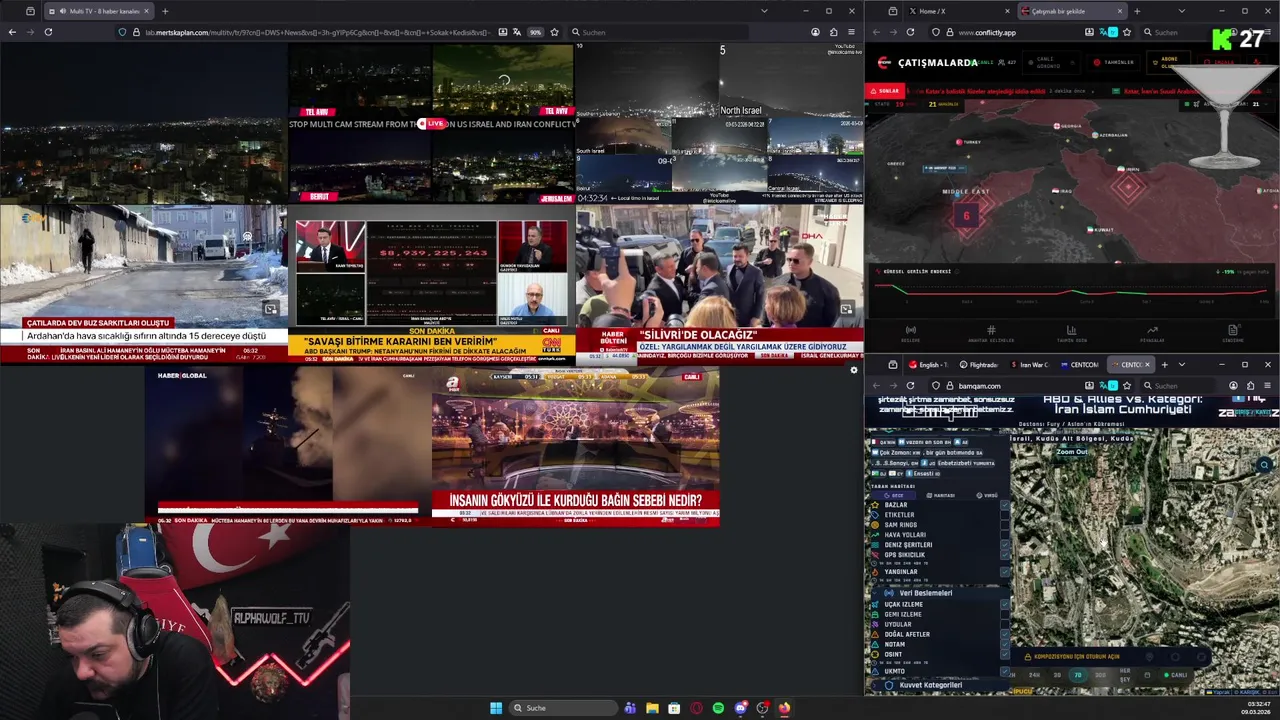Click the 'Abone Olun' button on conflictly

[1168, 62]
